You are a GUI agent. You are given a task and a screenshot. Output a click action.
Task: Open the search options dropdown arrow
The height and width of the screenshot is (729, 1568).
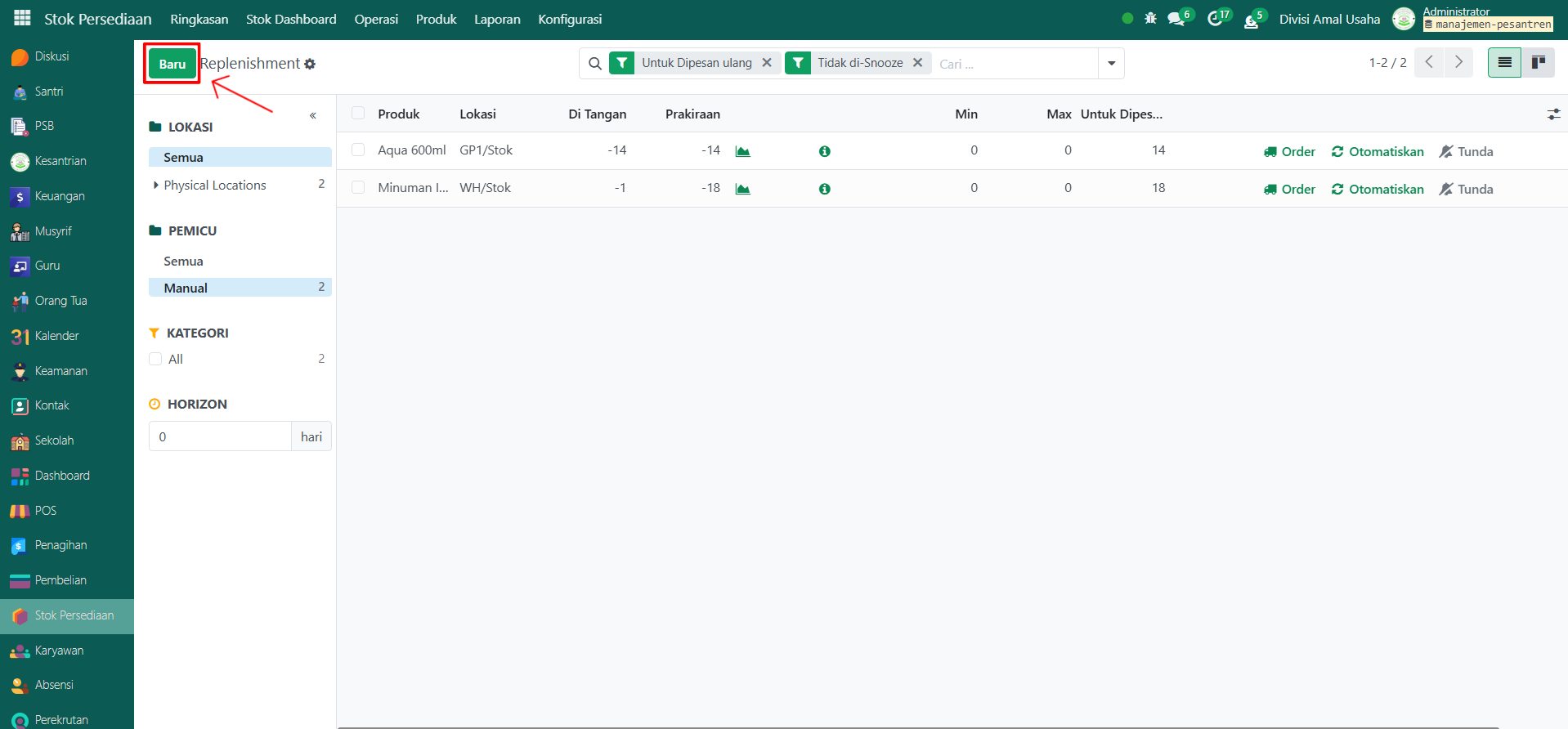tap(1111, 63)
